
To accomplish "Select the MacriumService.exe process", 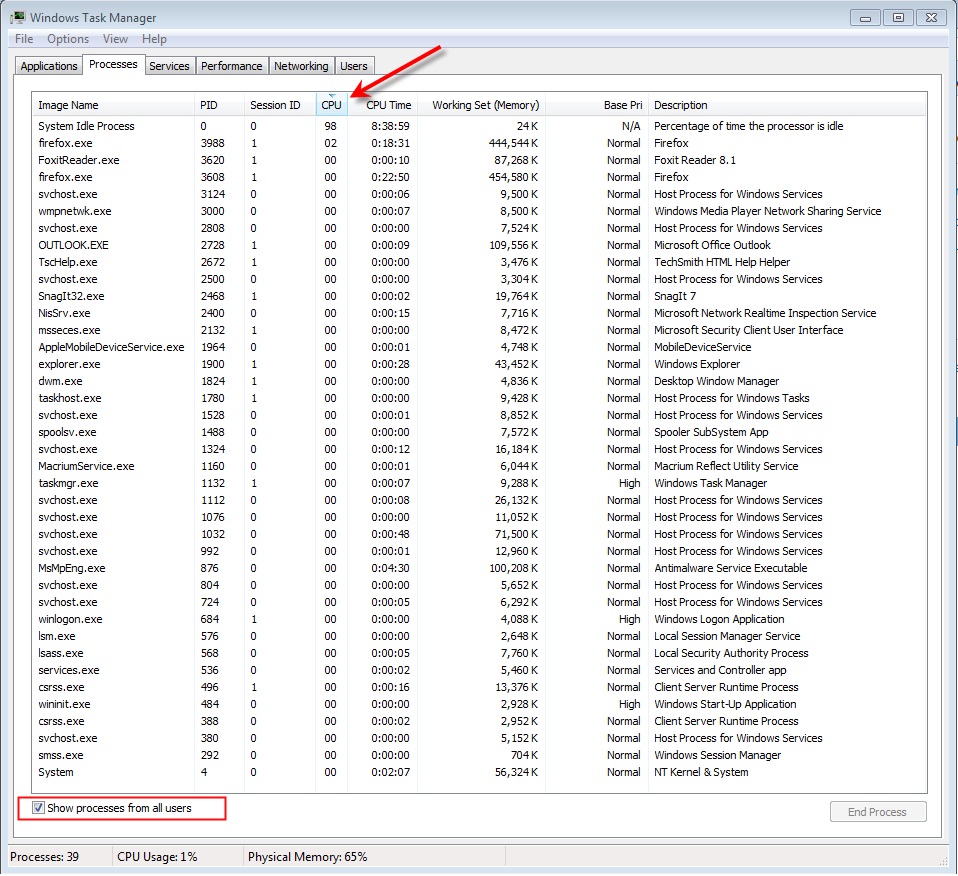I will [480, 466].
